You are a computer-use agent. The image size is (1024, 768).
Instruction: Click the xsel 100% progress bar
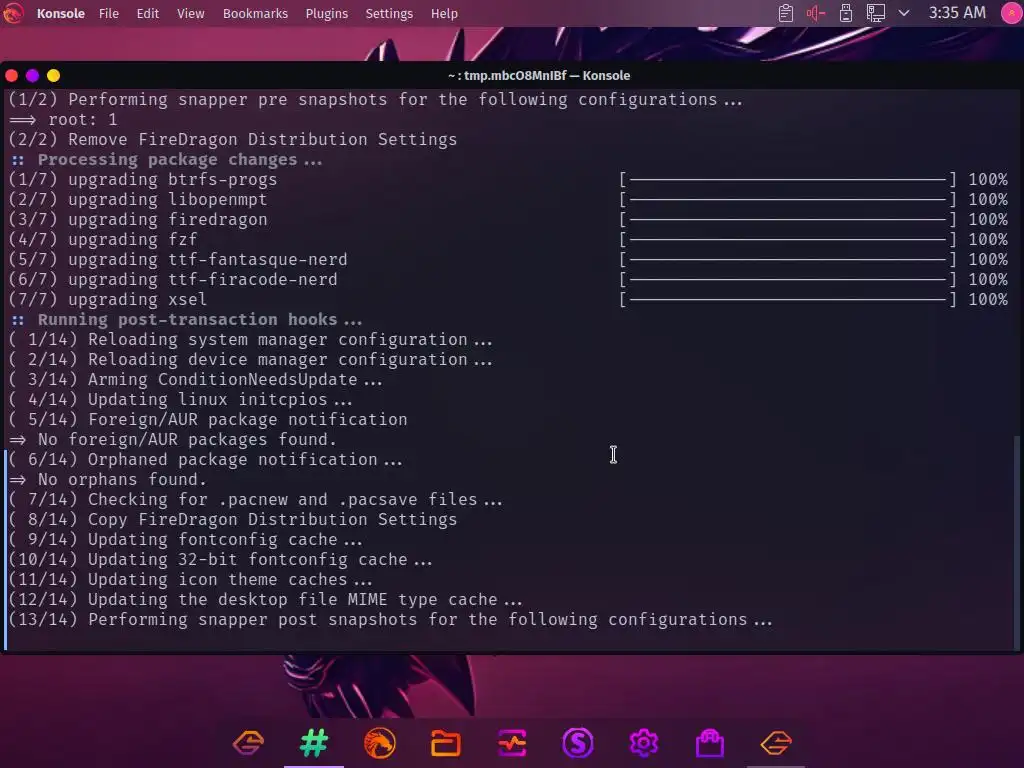coord(788,300)
